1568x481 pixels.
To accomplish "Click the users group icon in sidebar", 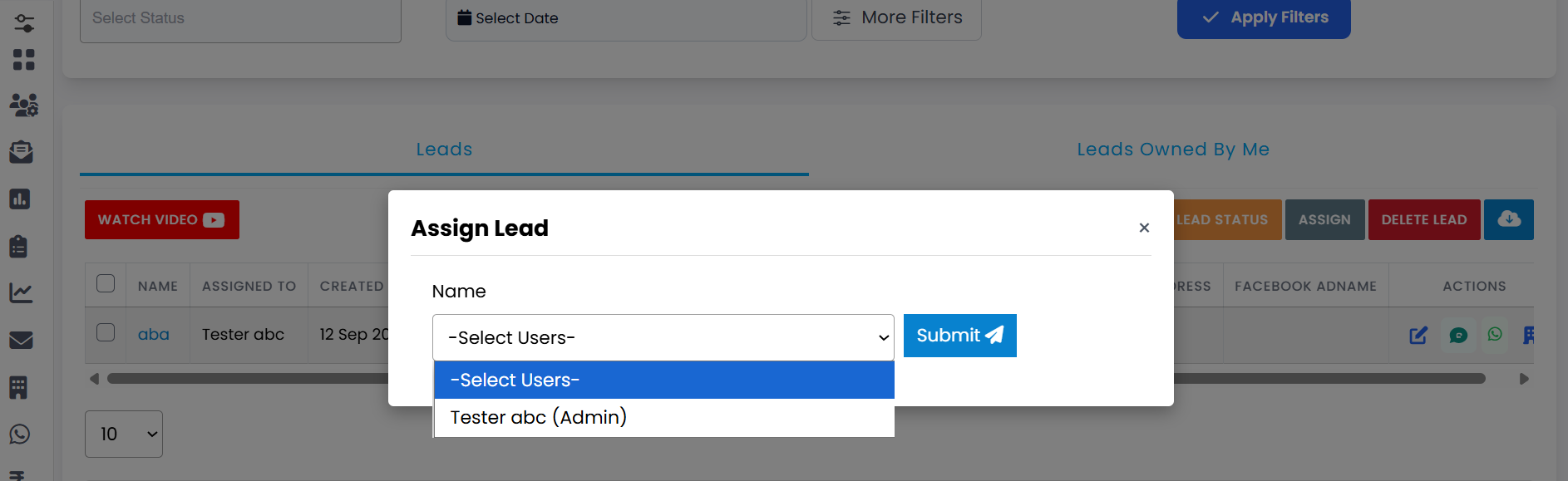I will click(24, 105).
